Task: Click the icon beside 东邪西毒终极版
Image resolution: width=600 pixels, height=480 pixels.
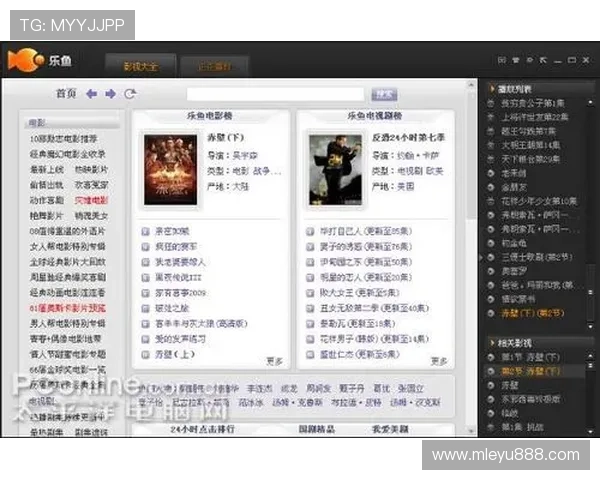Action: [x=491, y=399]
